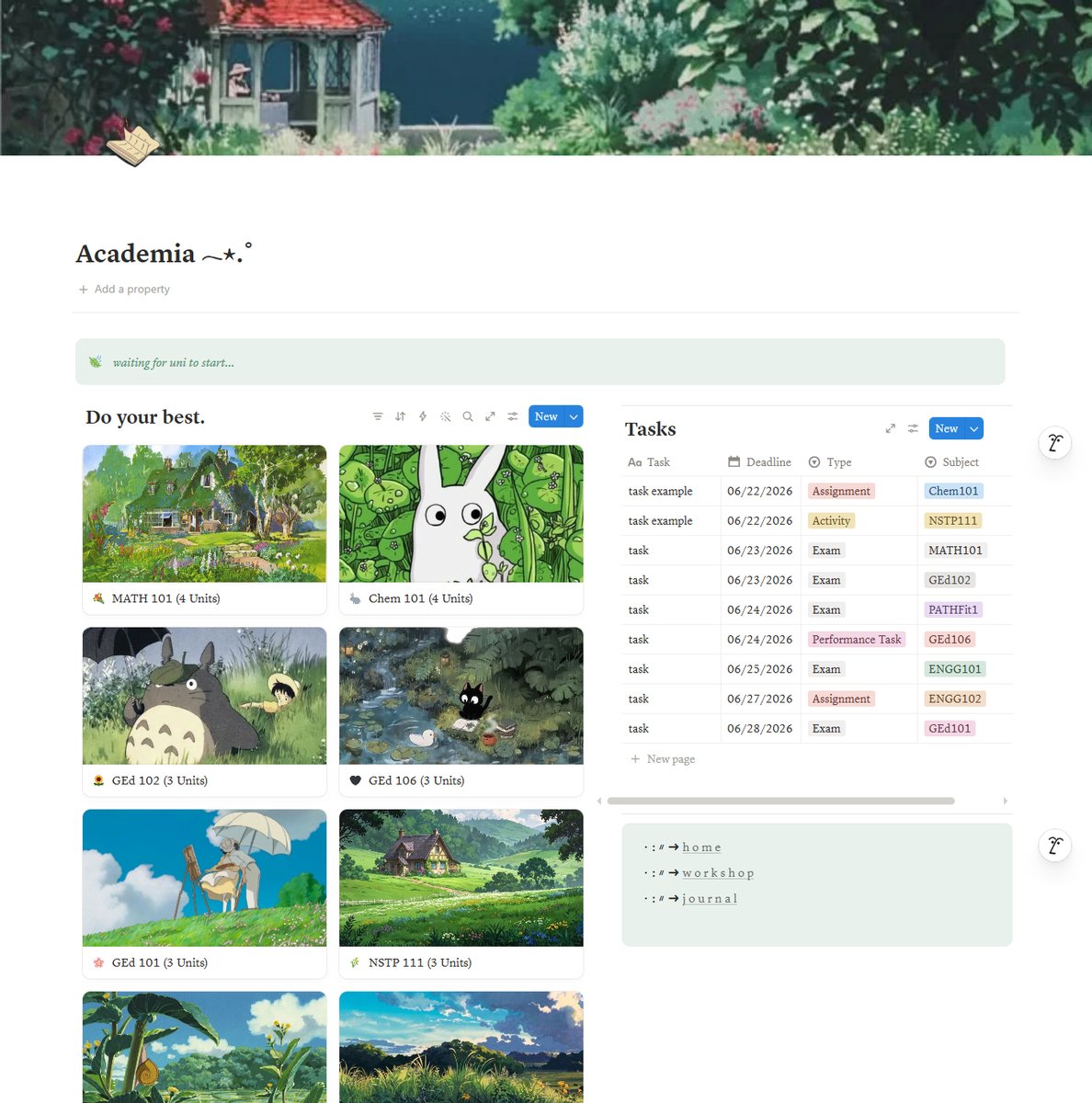
Task: Click the black heart icon on GEd 106
Action: [355, 780]
